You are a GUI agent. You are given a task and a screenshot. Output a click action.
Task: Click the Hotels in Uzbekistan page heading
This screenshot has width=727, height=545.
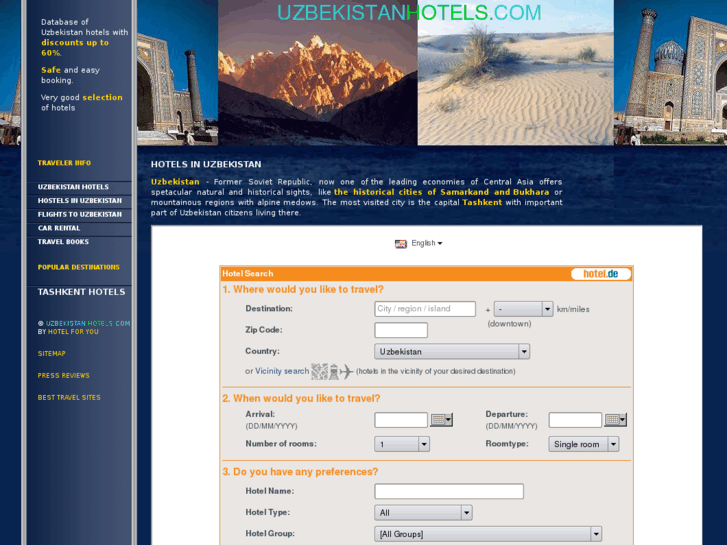coord(206,164)
